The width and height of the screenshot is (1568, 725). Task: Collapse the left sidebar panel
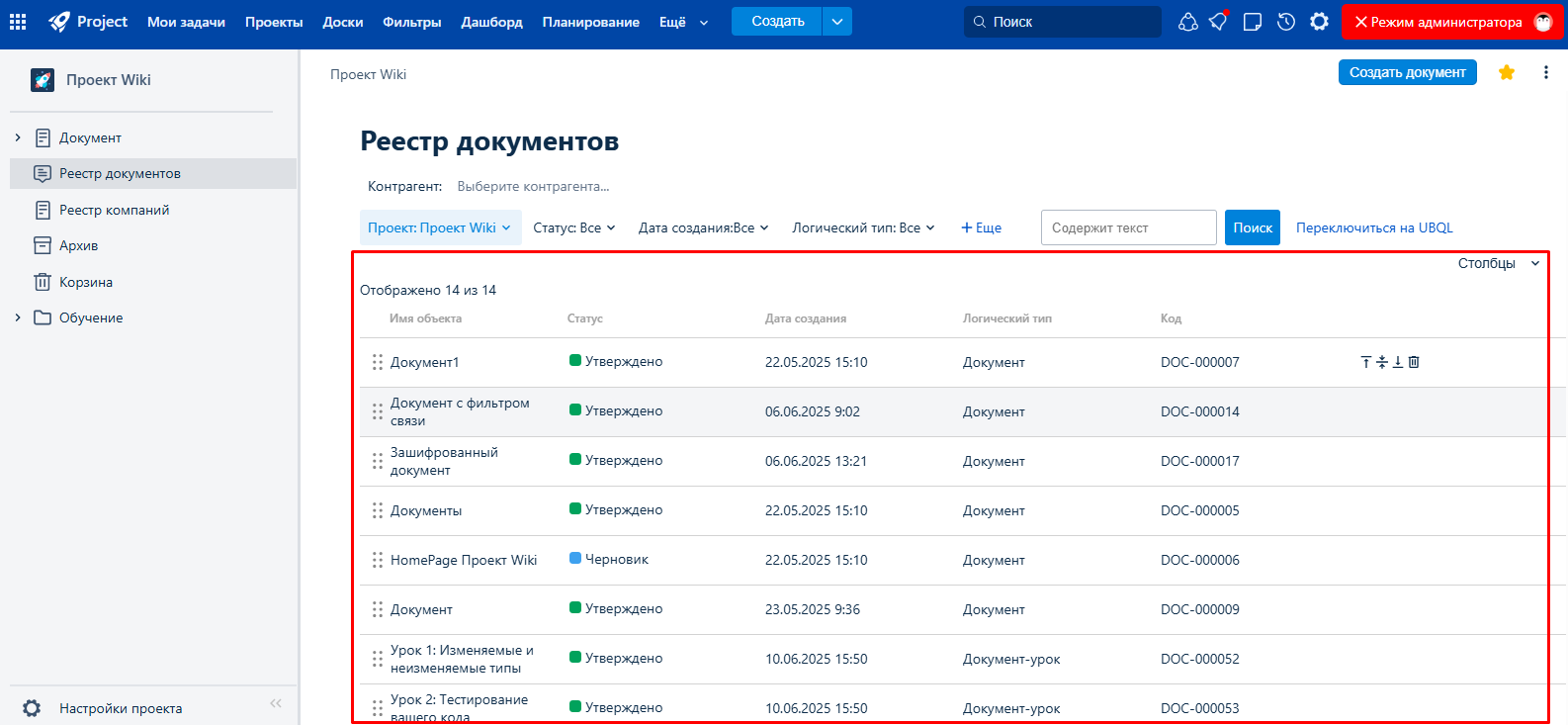pyautogui.click(x=276, y=703)
